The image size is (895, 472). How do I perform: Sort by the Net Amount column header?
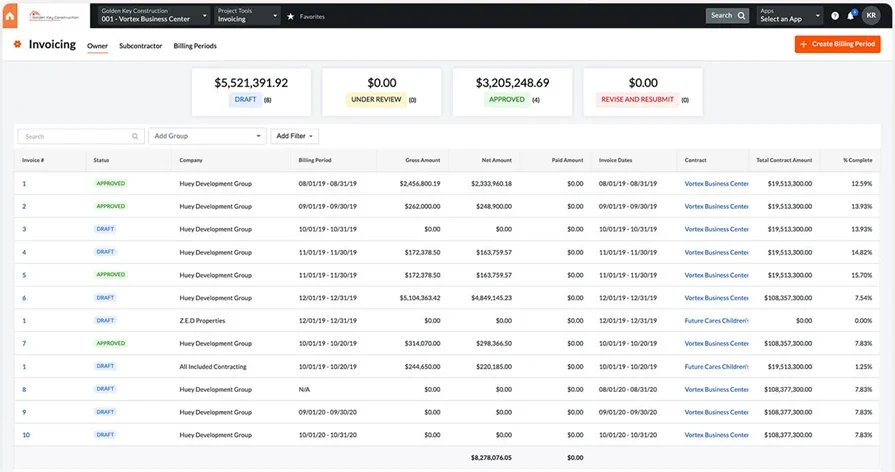point(497,160)
